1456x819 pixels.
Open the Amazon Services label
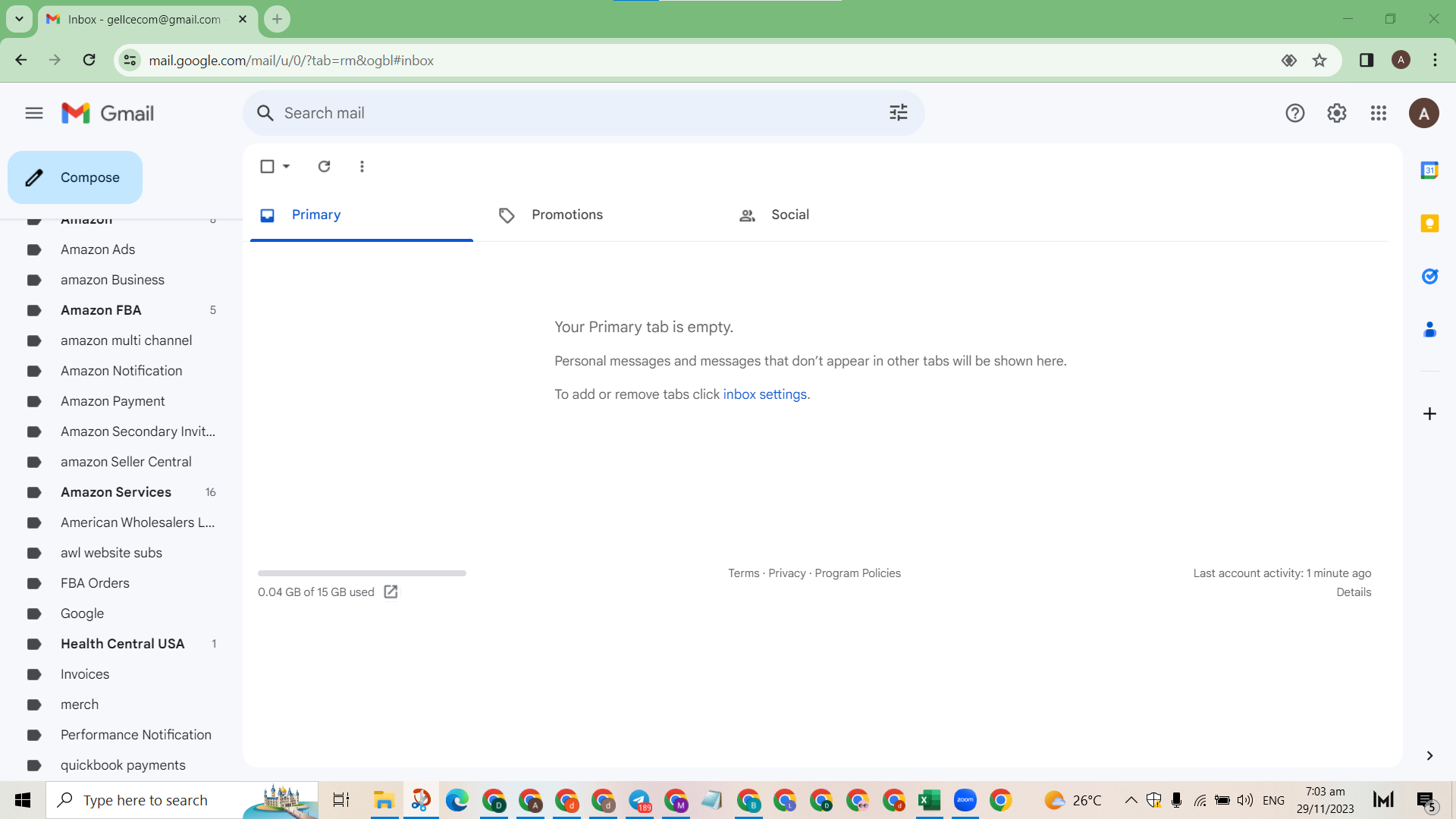point(115,492)
